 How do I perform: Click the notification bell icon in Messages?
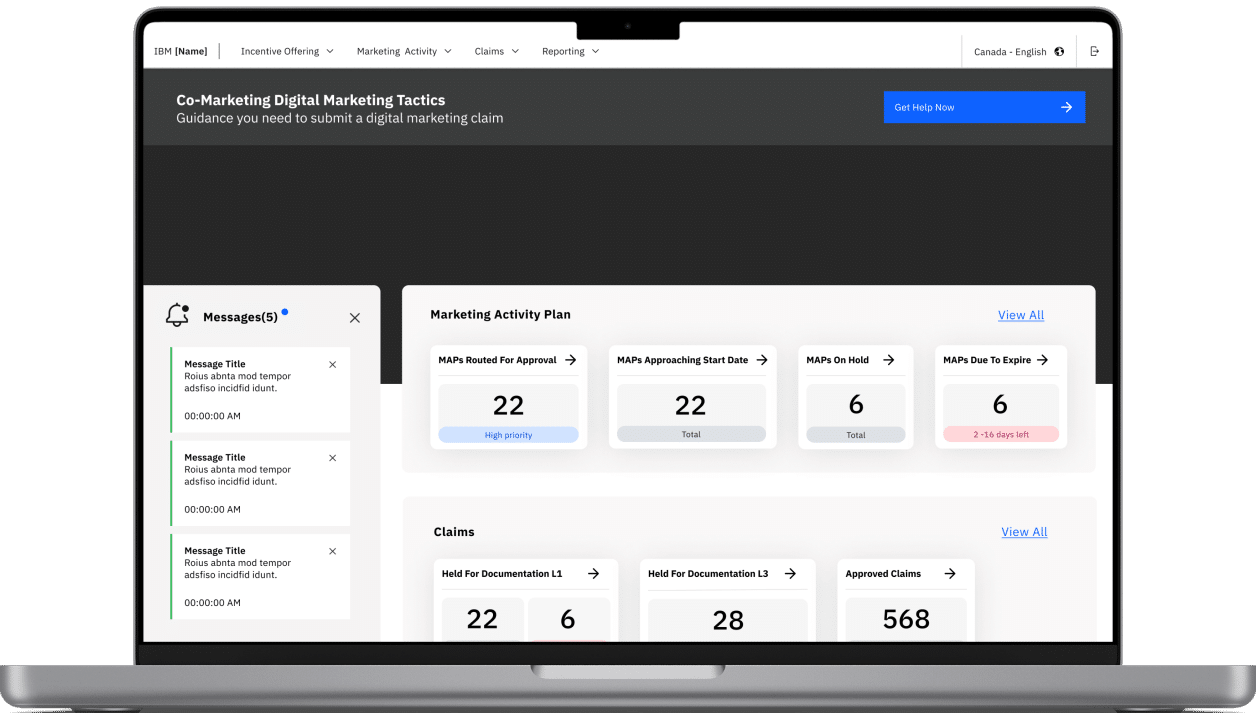[177, 315]
